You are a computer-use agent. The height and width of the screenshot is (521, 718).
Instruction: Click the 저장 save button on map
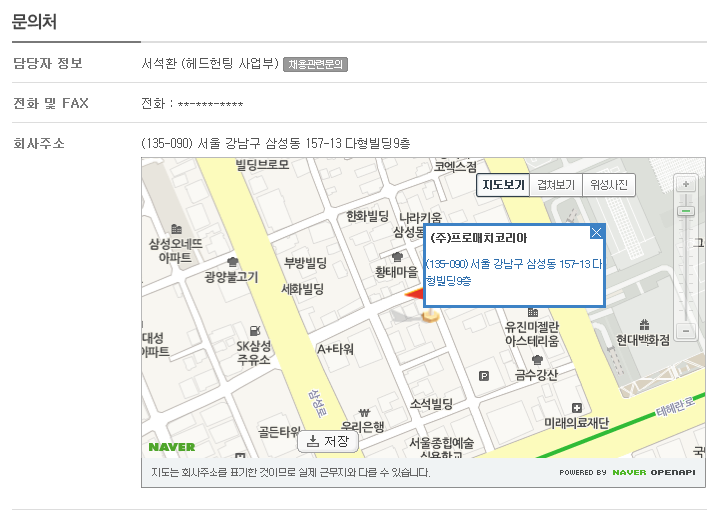(x=327, y=441)
